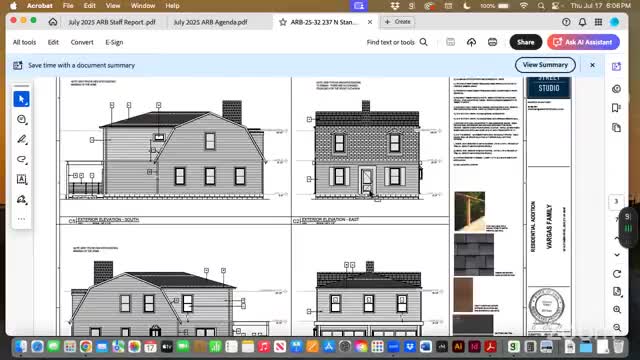Star the ARB-25-32 document tab
The image size is (640, 360).
click(x=282, y=22)
